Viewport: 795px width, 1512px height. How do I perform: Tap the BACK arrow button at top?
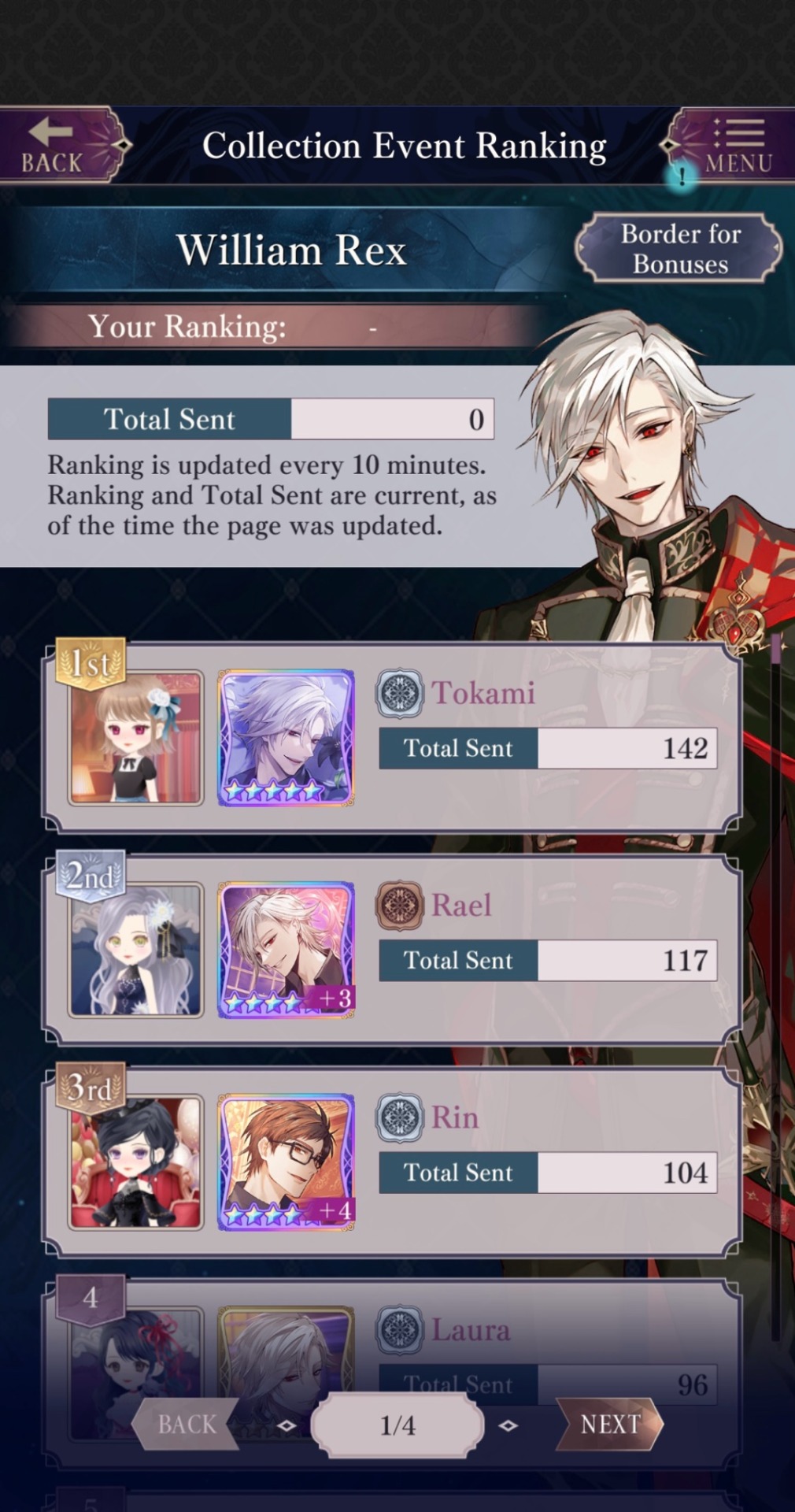(x=63, y=145)
